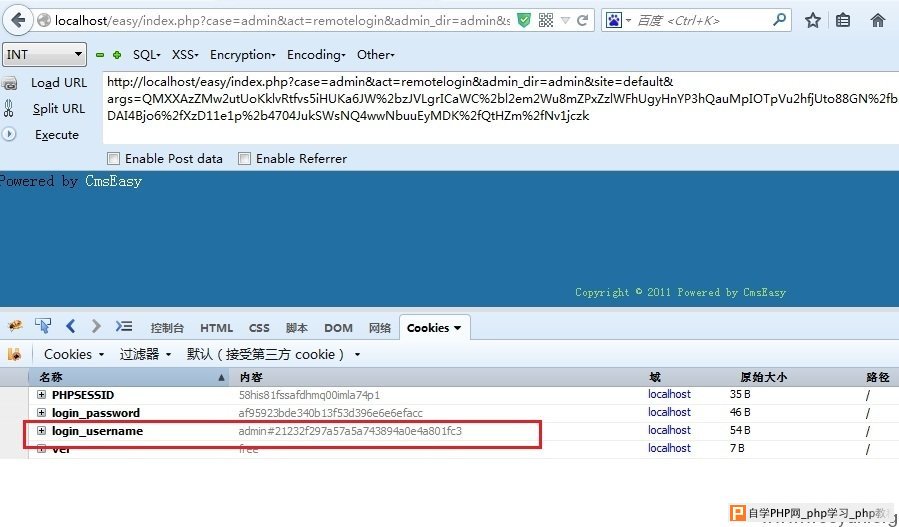Bookmark this page with the star icon
The width and height of the screenshot is (899, 527).
[x=812, y=21]
